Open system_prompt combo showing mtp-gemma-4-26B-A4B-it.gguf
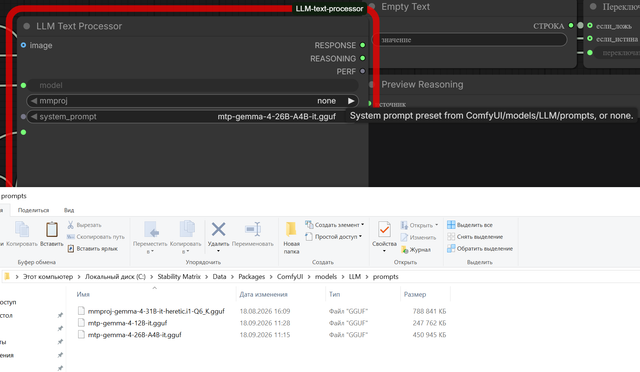The image size is (640, 372). click(x=276, y=117)
